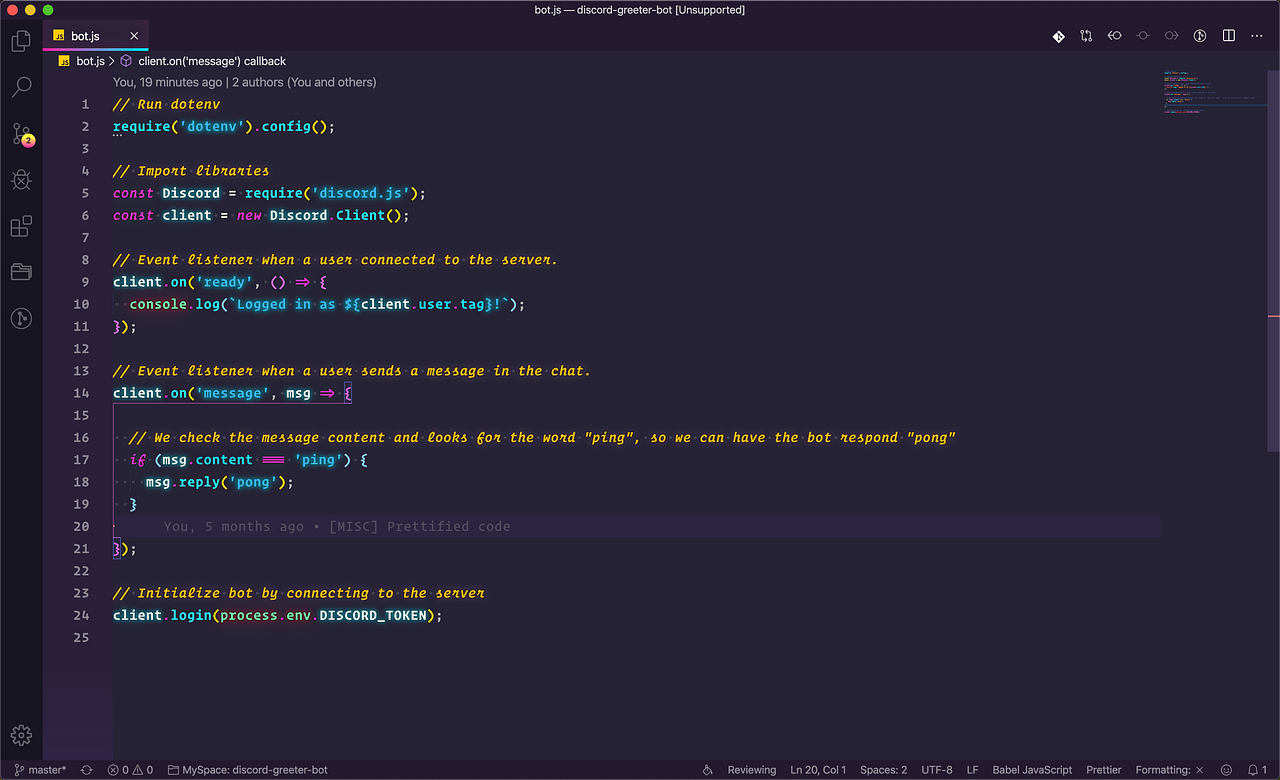Click the notifications bell in the status bar
This screenshot has width=1280, height=780.
click(1254, 770)
